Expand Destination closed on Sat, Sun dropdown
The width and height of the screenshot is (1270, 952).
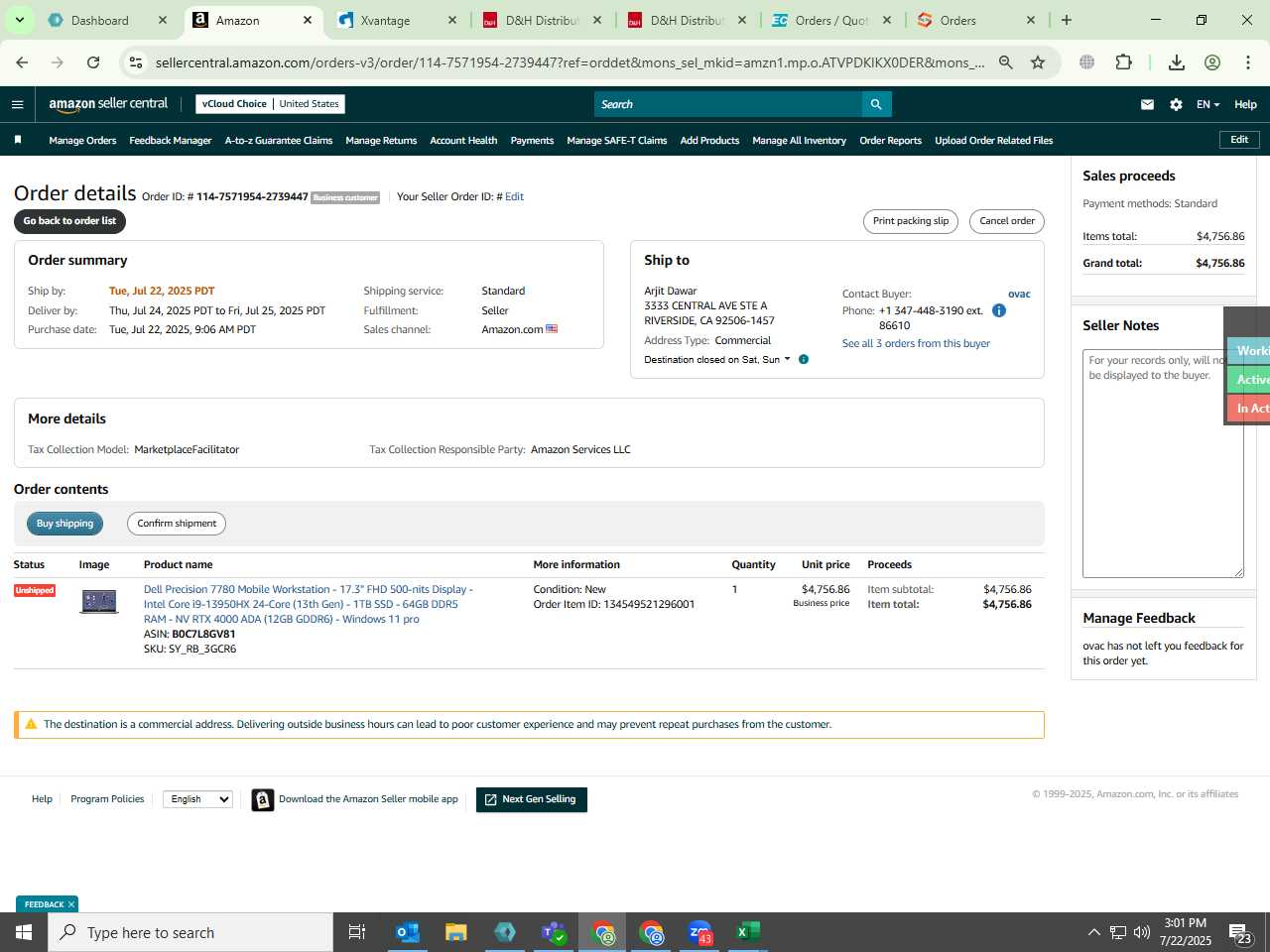point(717,359)
